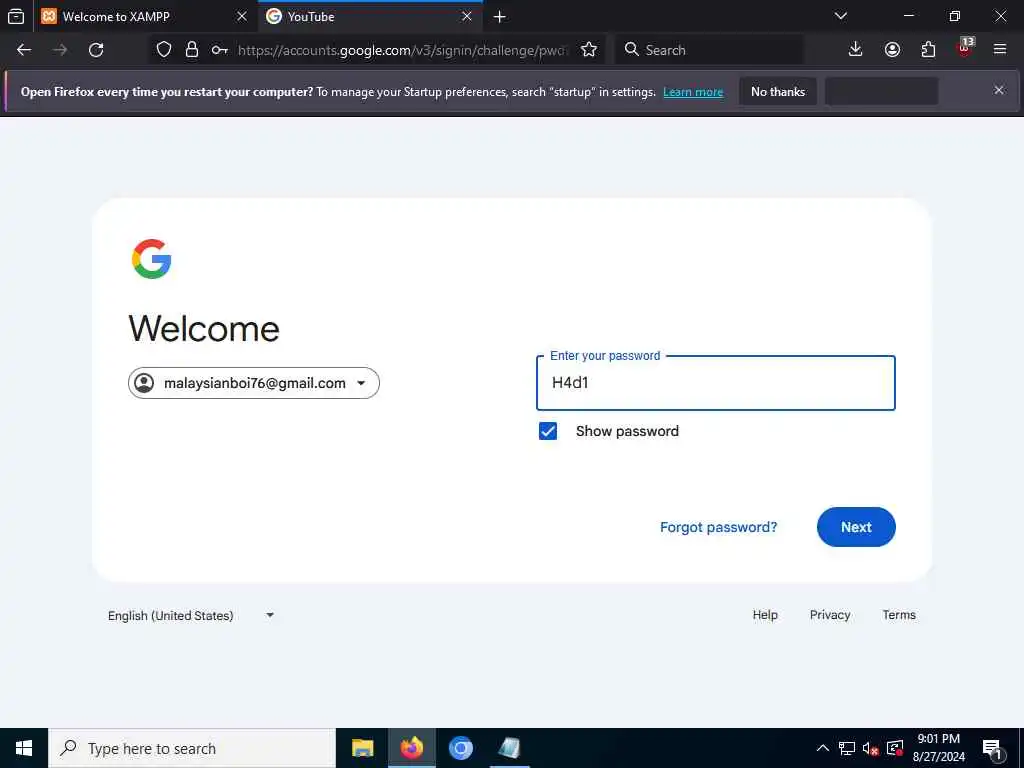Open uBlock extension icon with badge 13

point(965,48)
